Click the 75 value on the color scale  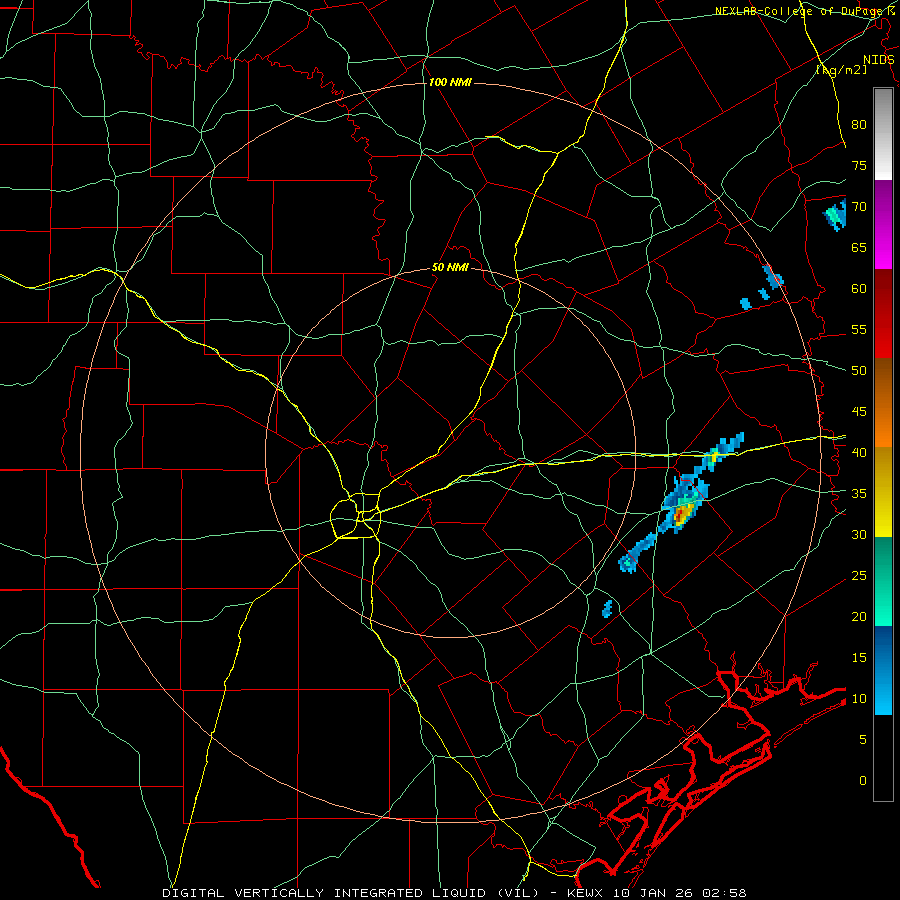tap(859, 165)
